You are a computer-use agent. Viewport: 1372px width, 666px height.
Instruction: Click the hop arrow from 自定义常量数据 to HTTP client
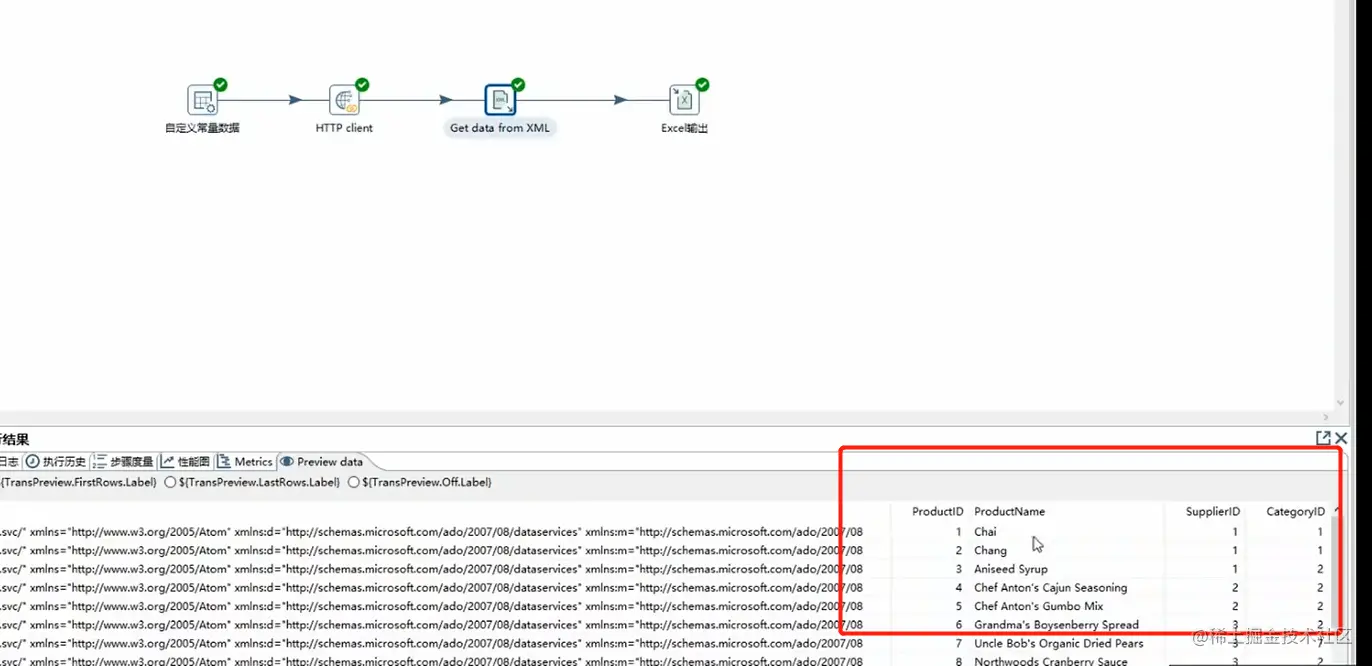click(295, 100)
